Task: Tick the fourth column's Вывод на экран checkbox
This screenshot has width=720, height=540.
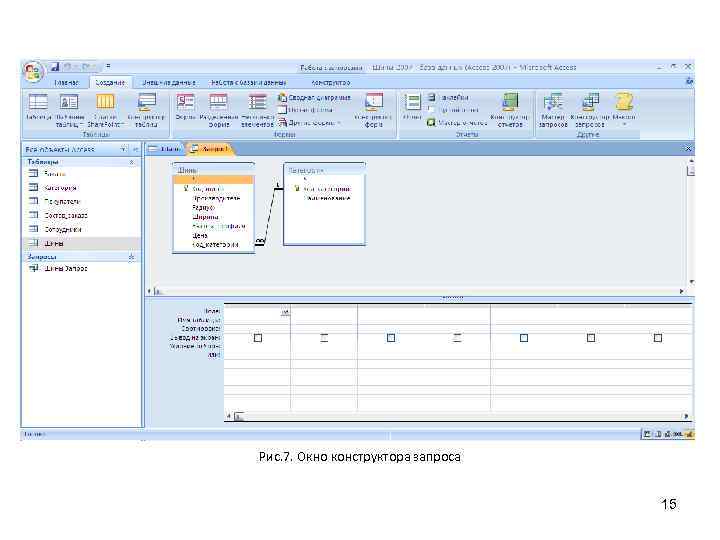Action: 457,338
